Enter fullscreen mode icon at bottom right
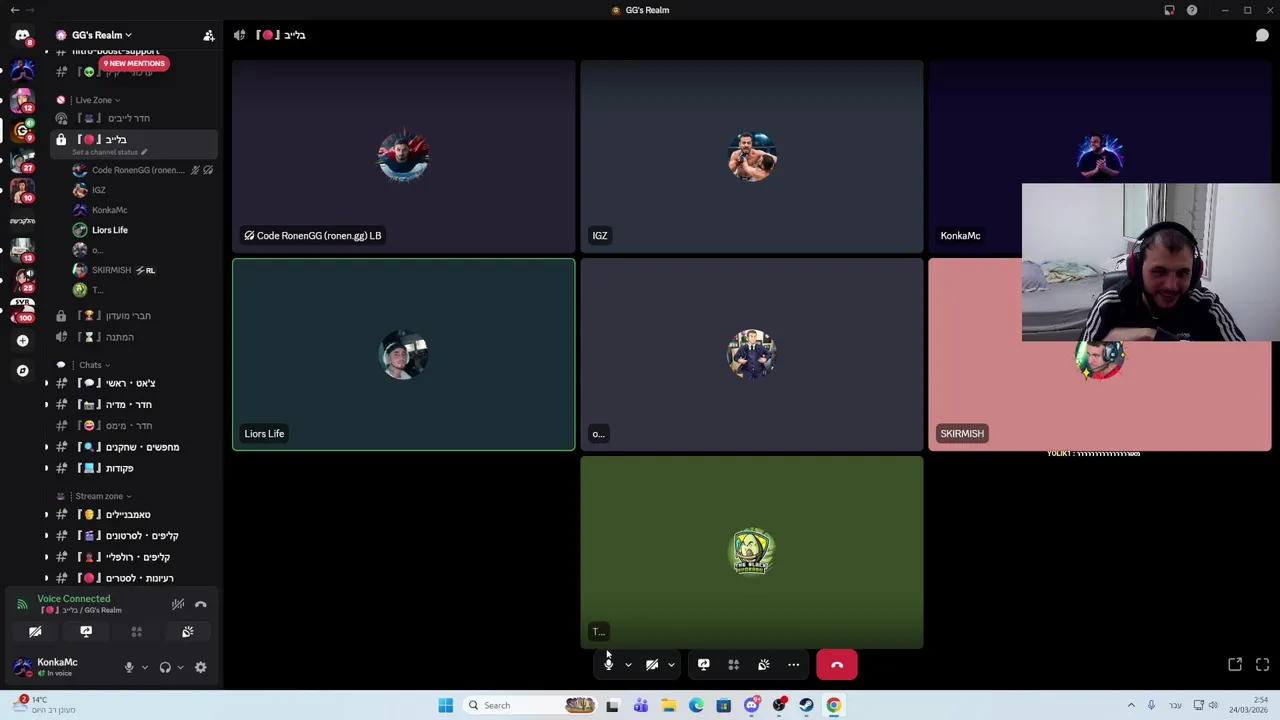This screenshot has height=720, width=1280. [1262, 665]
